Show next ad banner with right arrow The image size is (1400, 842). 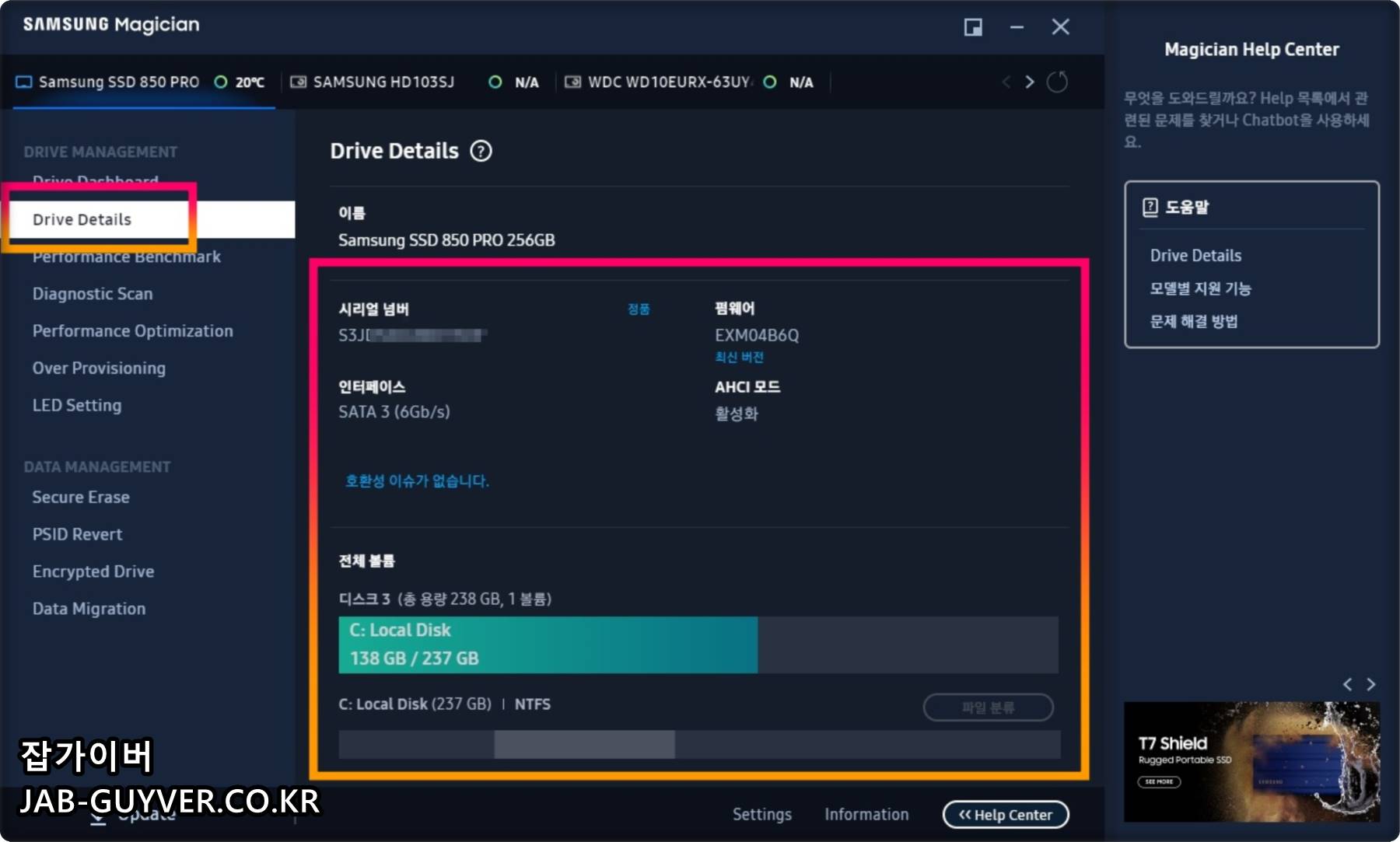click(1371, 684)
